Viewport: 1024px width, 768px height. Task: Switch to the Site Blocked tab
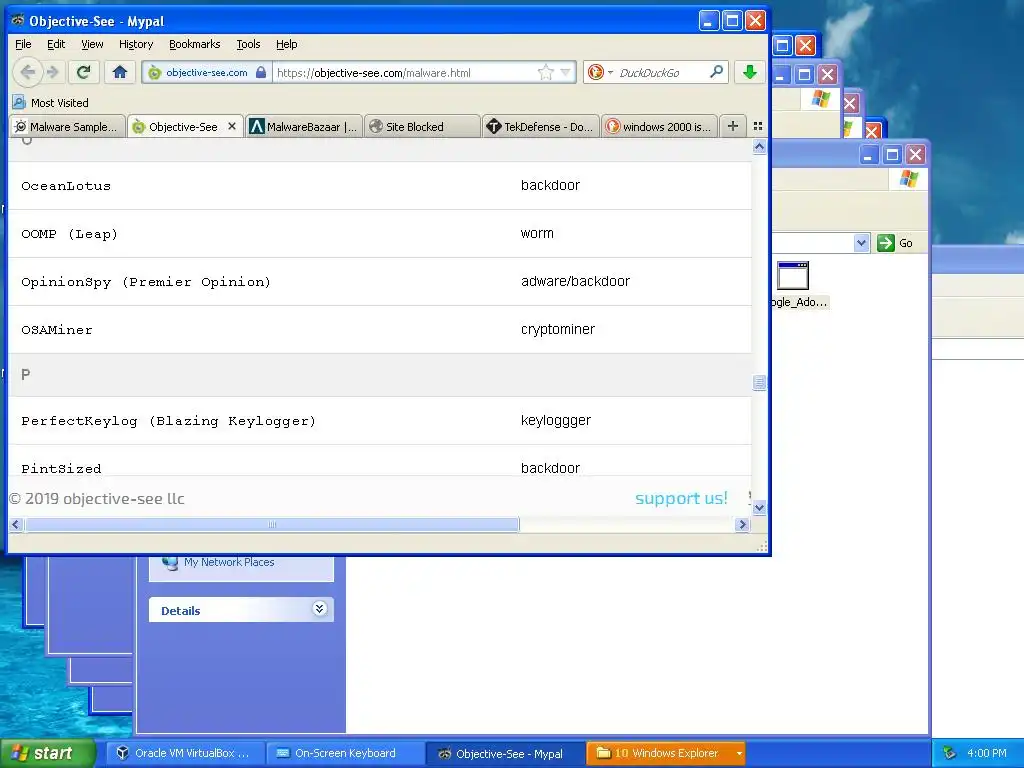click(x=421, y=127)
